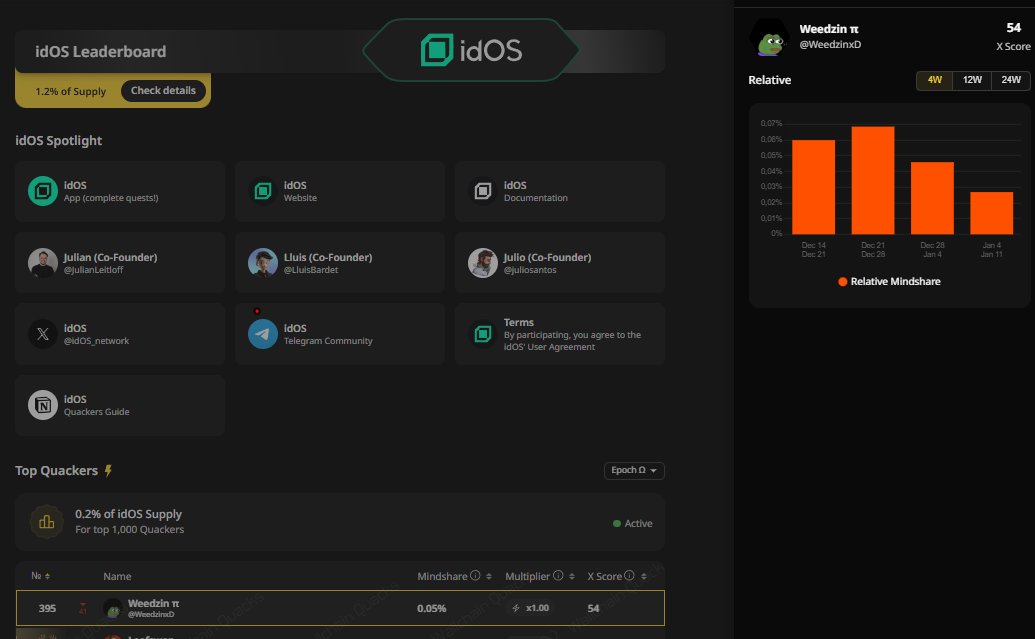Open Lluis Co-Founder's avatar
This screenshot has width=1035, height=639.
click(x=263, y=263)
